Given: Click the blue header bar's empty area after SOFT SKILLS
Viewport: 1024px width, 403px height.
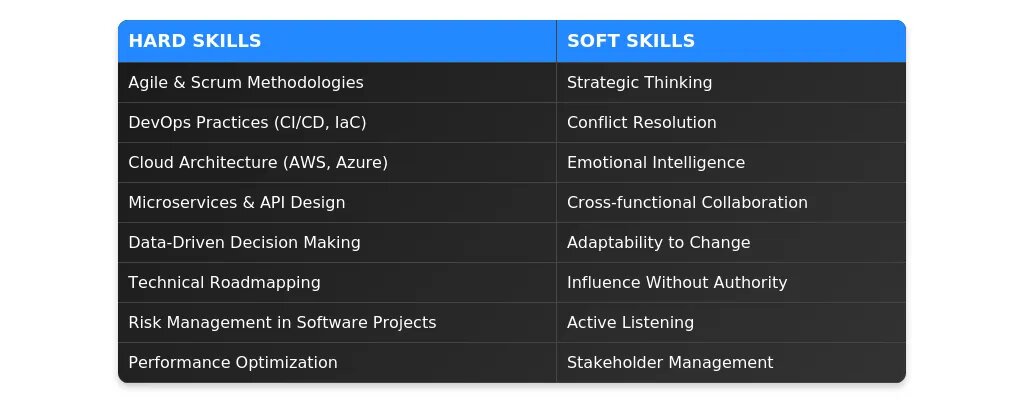Looking at the screenshot, I should pyautogui.click(x=800, y=41).
